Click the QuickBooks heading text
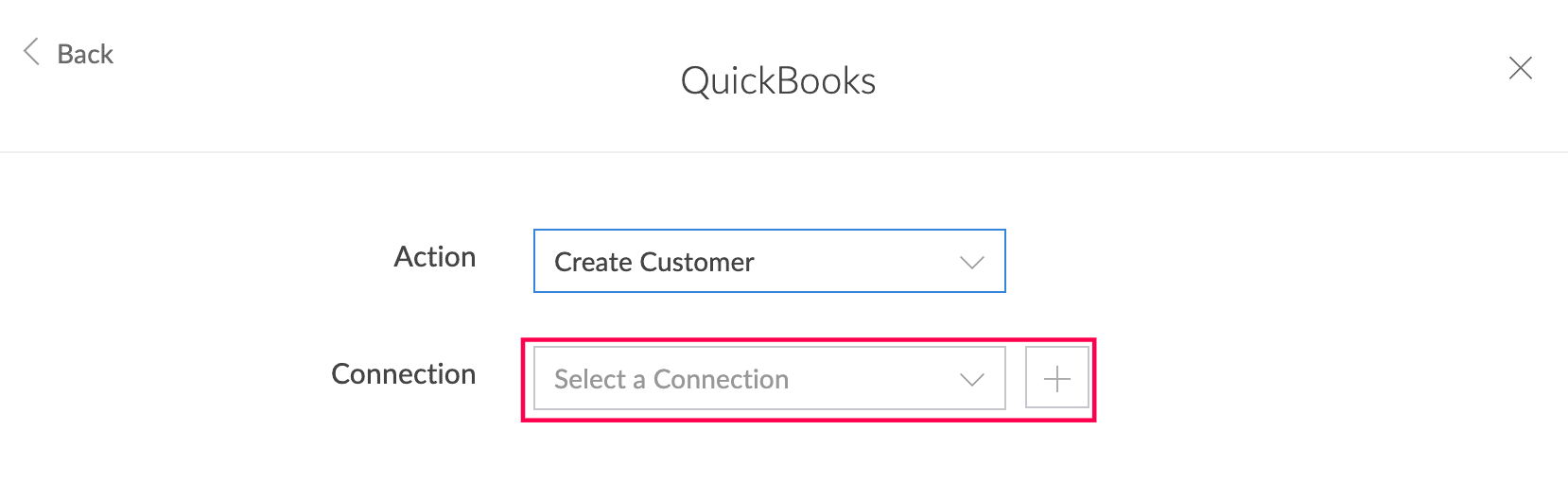 [778, 81]
